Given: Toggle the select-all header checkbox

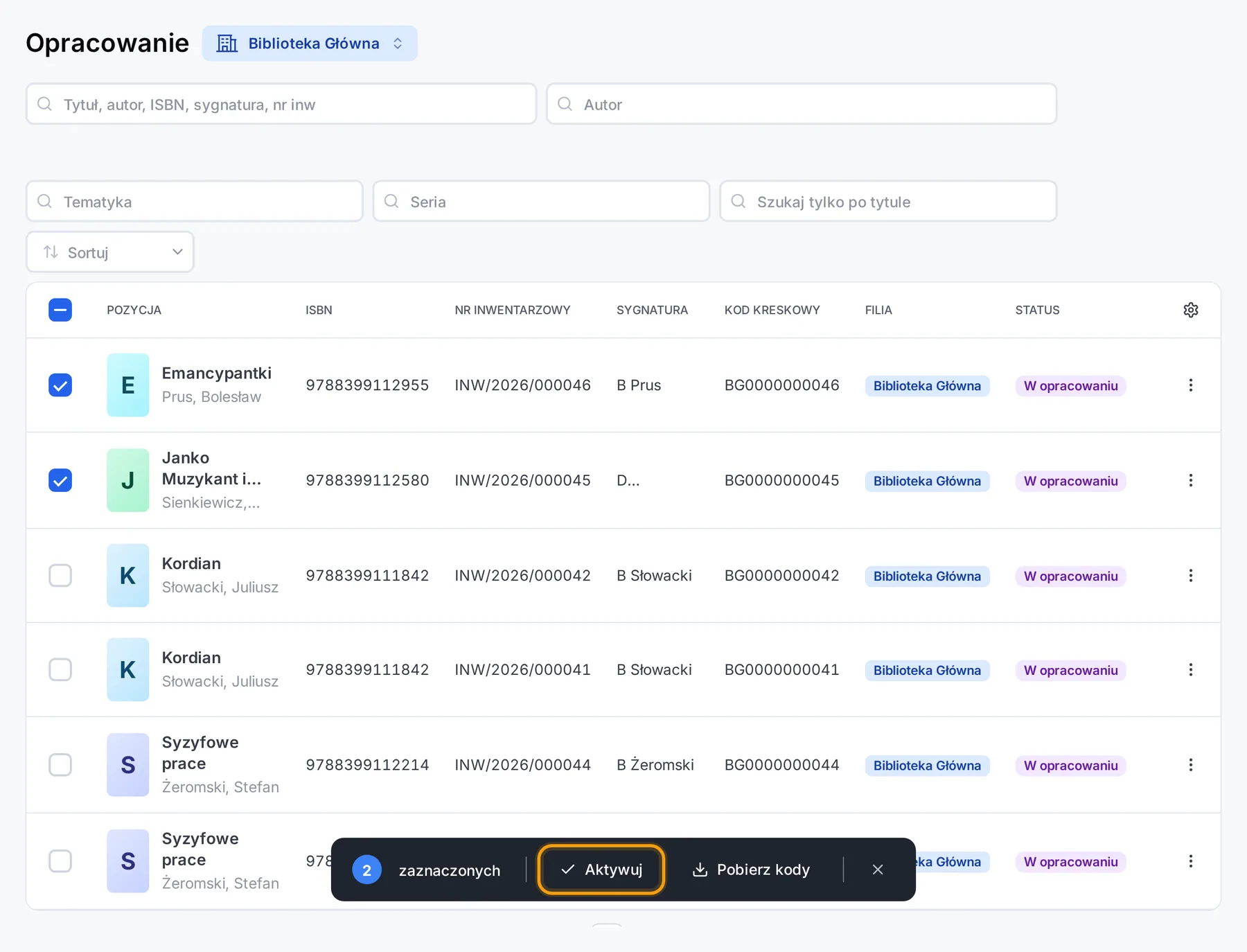Looking at the screenshot, I should (x=60, y=310).
